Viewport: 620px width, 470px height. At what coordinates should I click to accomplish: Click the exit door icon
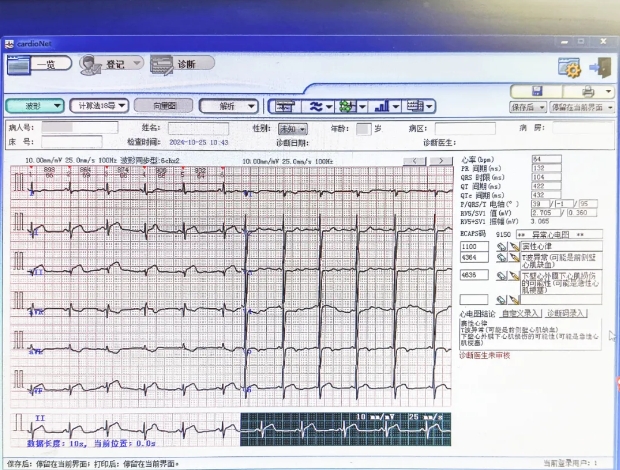click(x=600, y=68)
